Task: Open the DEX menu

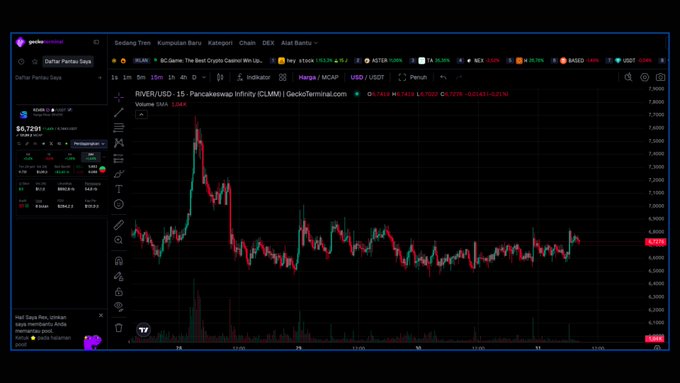Action: (x=268, y=43)
